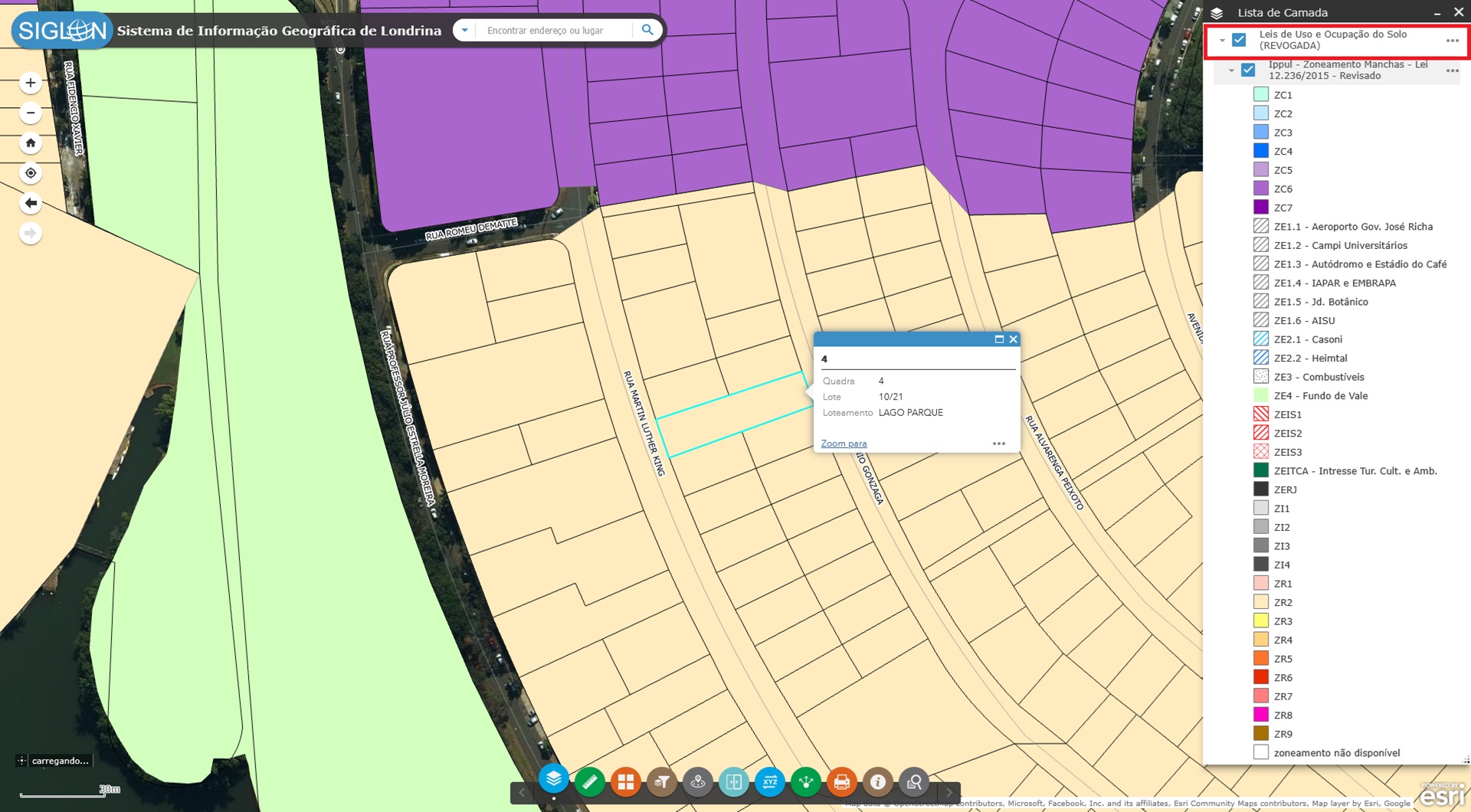Image resolution: width=1471 pixels, height=812 pixels.
Task: Click the SIGLON logo
Action: coord(63,31)
